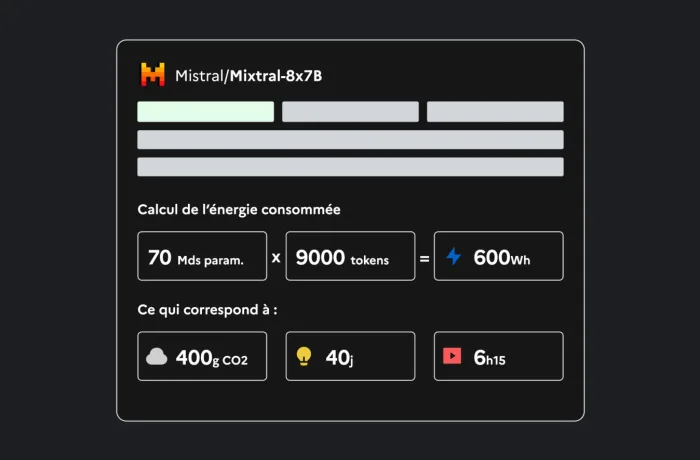The width and height of the screenshot is (700, 460).
Task: Click the 400g CO2 equivalence box
Action: 202,356
